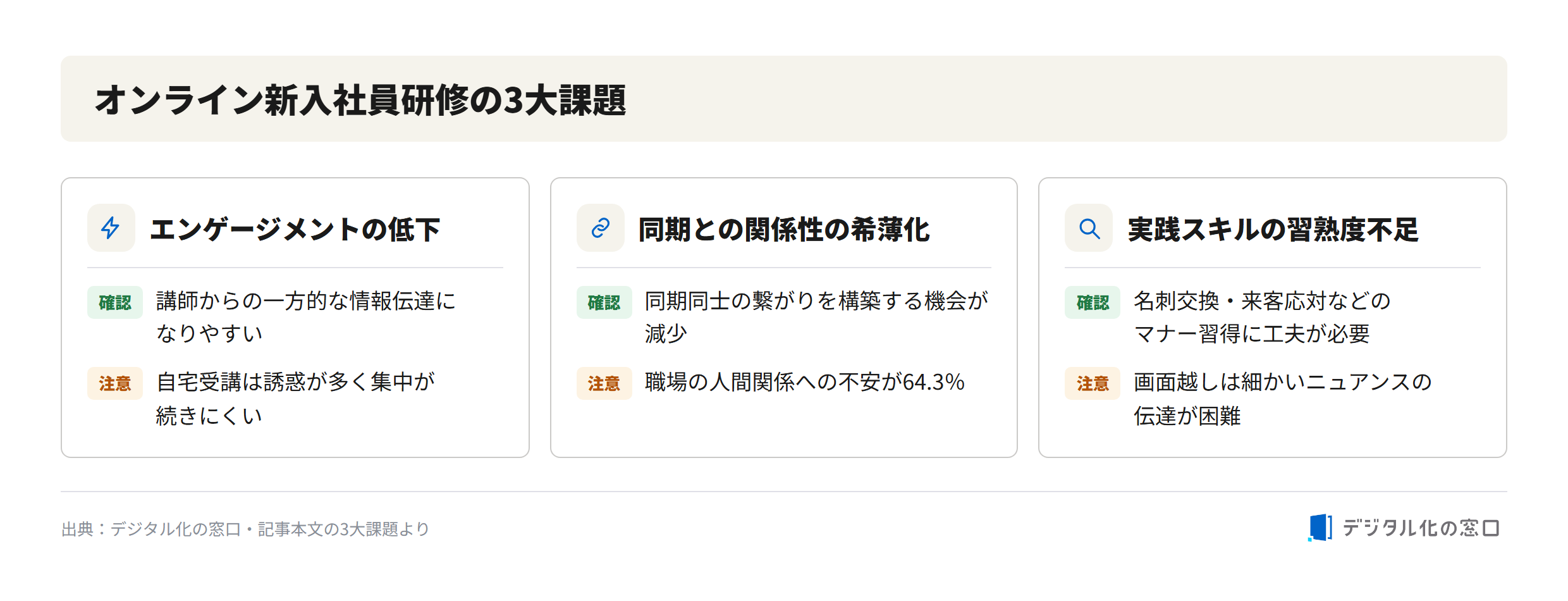This screenshot has width=1568, height=601.
Task: Click the blue デジタル化の窓口 logo icon
Action: [x=1320, y=528]
